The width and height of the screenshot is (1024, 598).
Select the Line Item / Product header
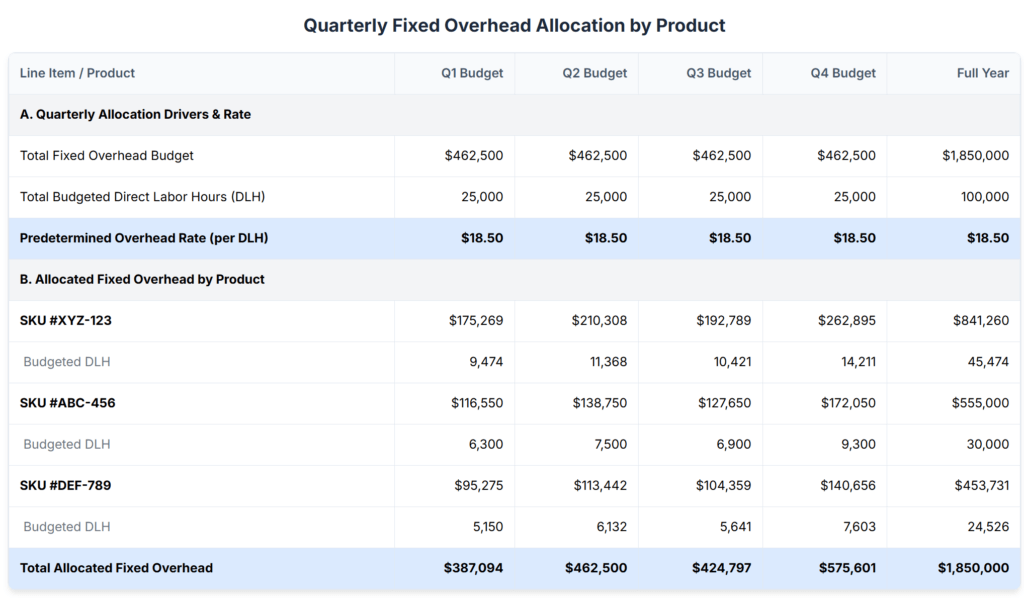[77, 73]
